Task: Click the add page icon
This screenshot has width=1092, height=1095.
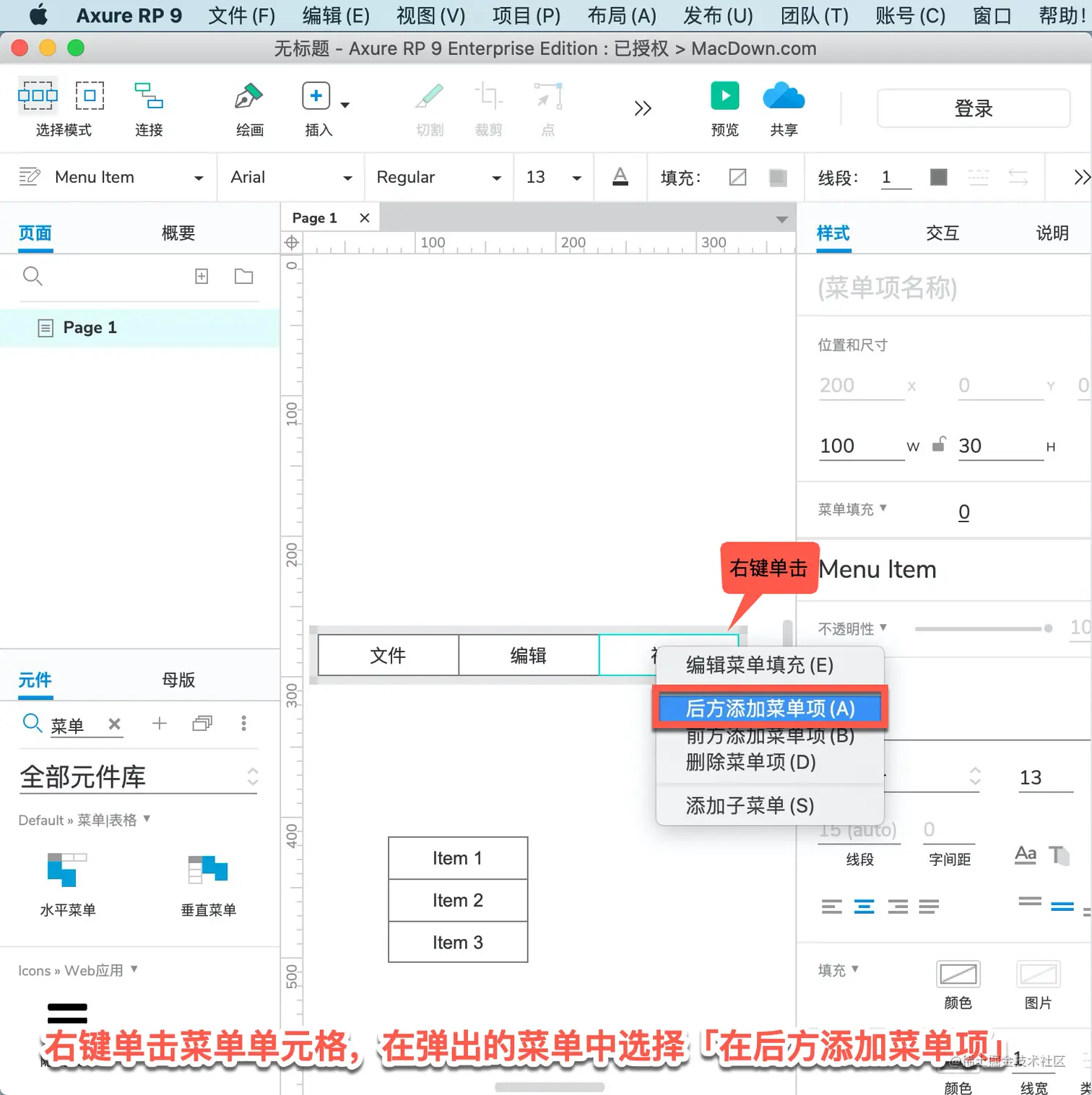Action: (201, 276)
